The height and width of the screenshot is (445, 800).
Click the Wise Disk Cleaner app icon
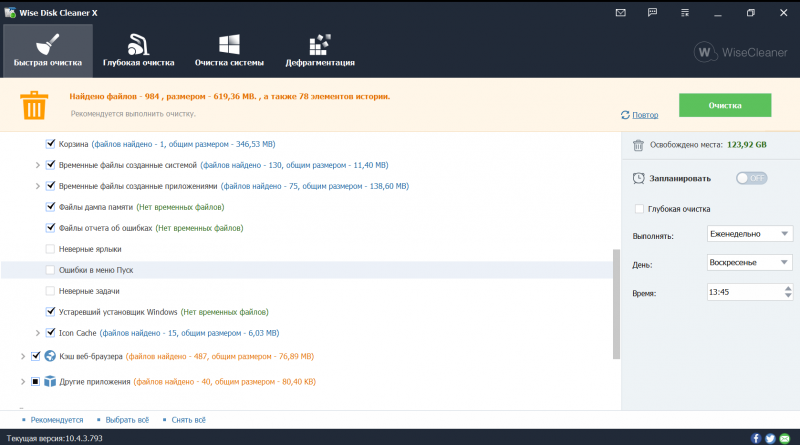pyautogui.click(x=10, y=13)
